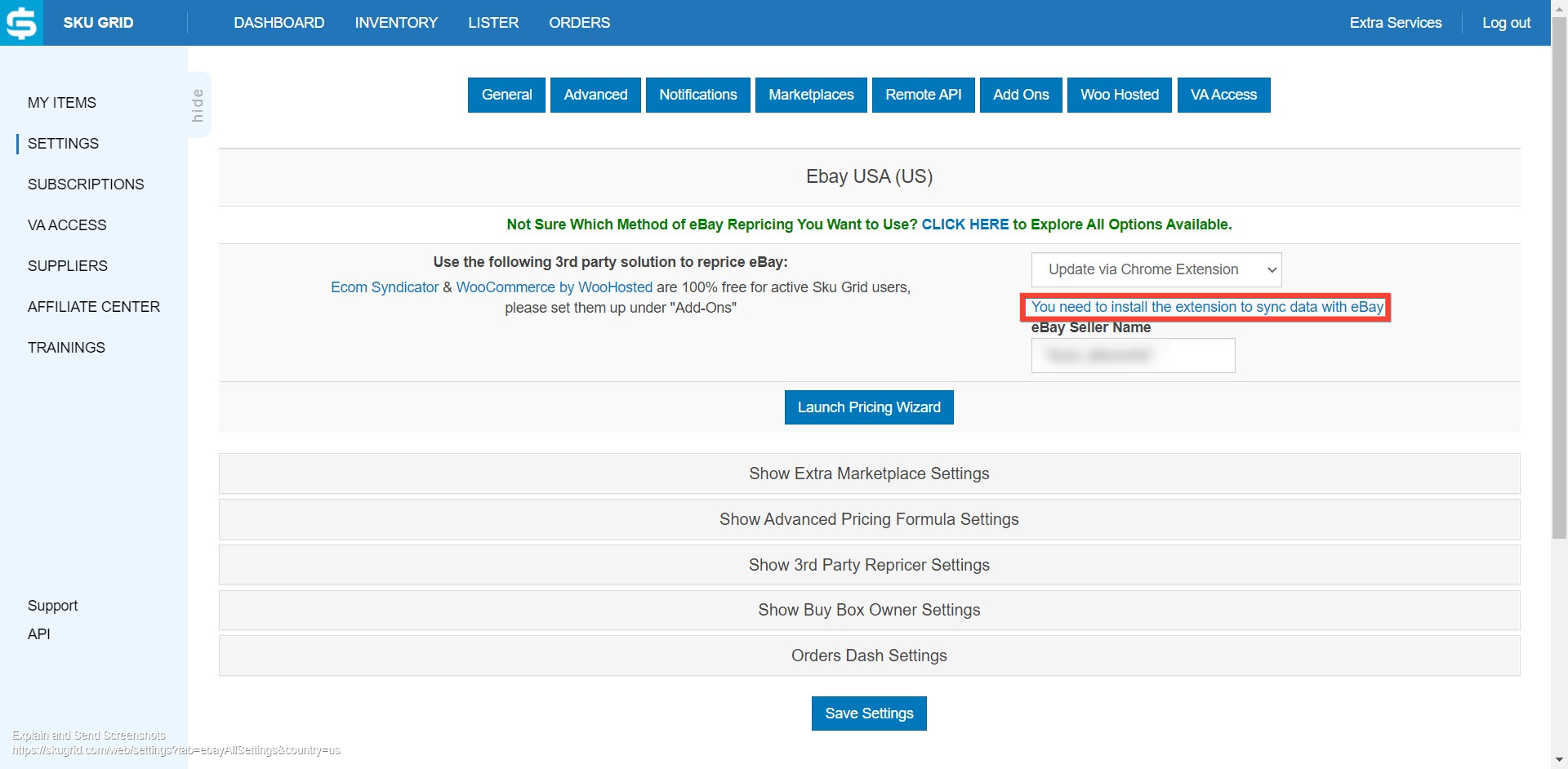Click the Ebay USA (US) heading
Image resolution: width=1568 pixels, height=769 pixels.
point(869,176)
